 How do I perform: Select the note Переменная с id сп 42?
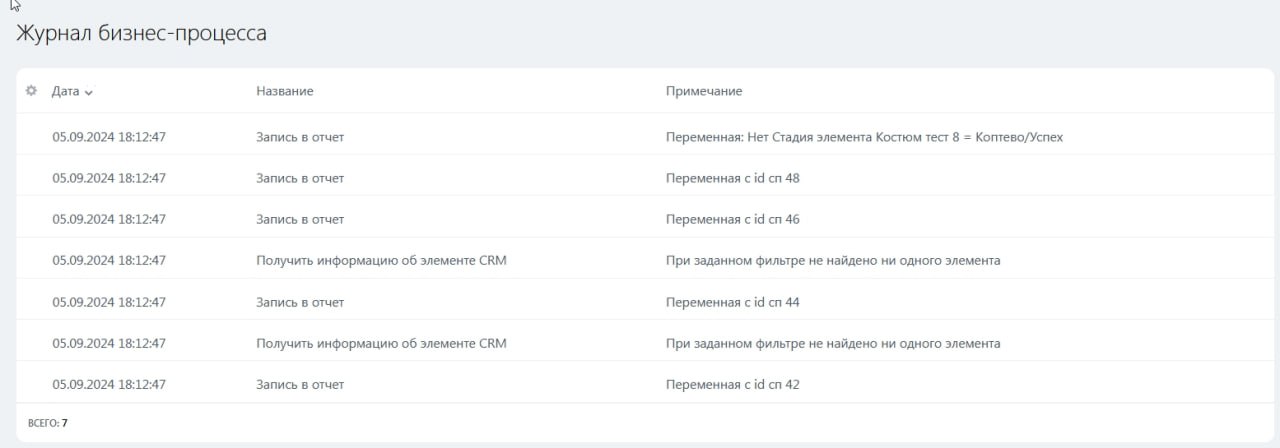[x=732, y=384]
